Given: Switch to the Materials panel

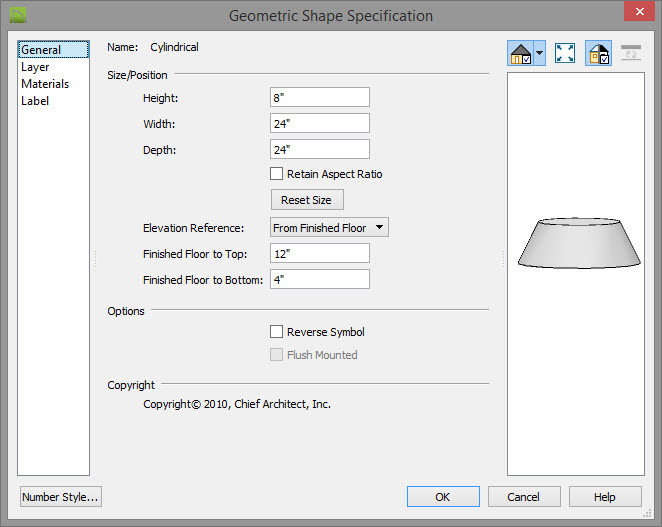Looking at the screenshot, I should click(45, 84).
